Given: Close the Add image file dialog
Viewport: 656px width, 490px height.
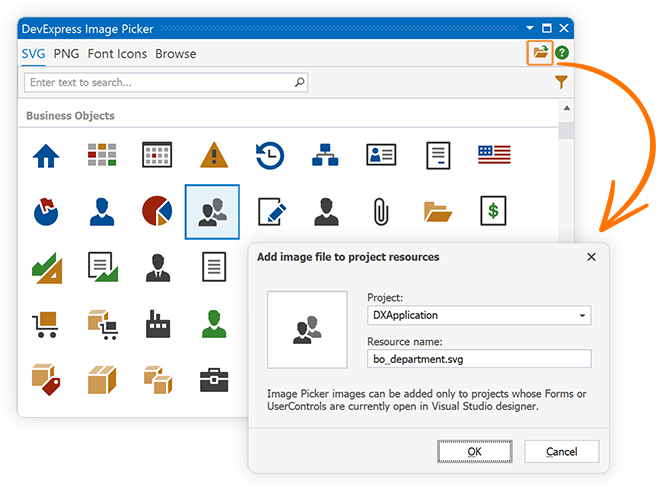Looking at the screenshot, I should click(x=591, y=257).
